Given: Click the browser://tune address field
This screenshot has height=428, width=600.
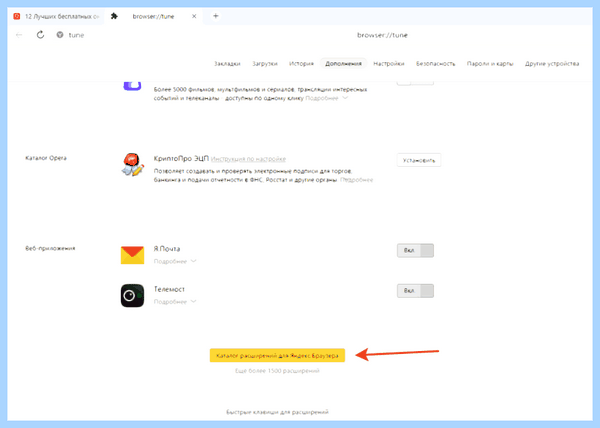Looking at the screenshot, I should click(x=382, y=35).
